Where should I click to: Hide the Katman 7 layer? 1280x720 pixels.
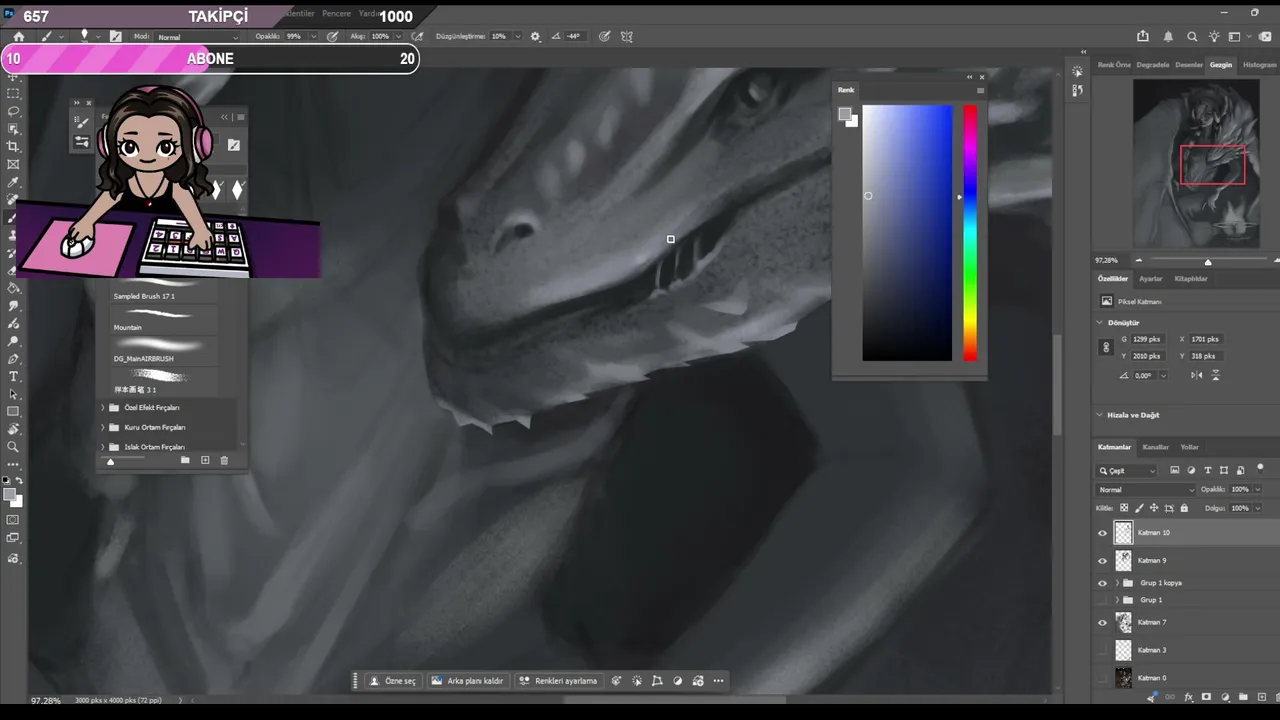(1103, 622)
